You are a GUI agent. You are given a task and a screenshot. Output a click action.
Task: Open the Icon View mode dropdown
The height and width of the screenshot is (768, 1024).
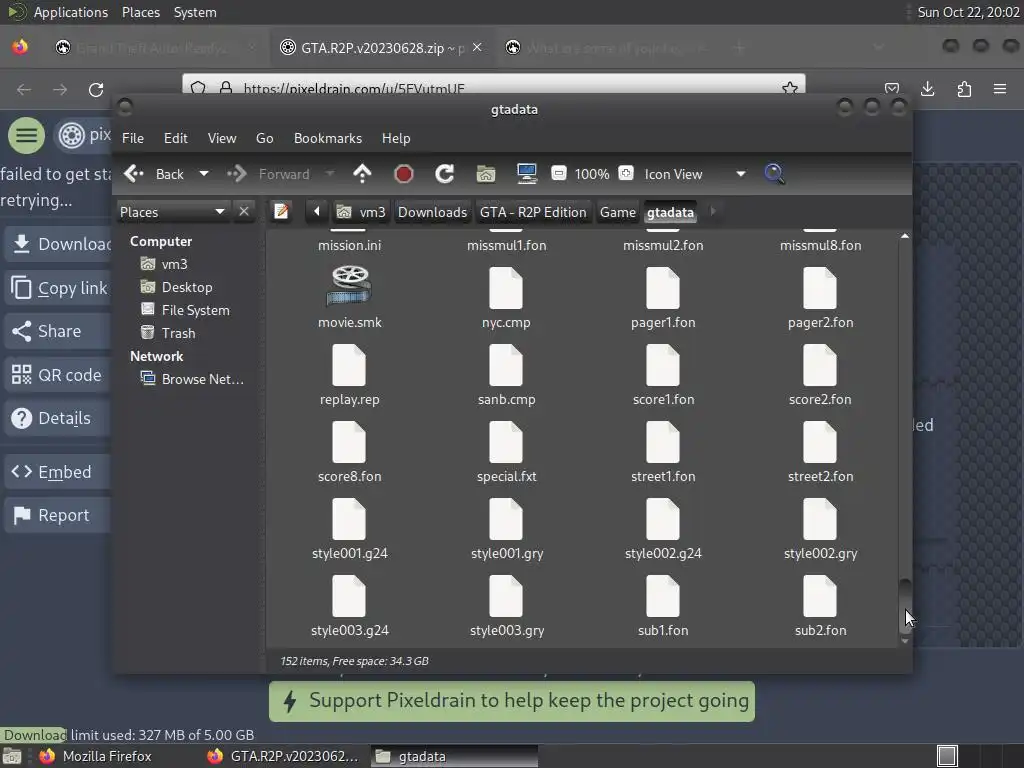[x=694, y=174]
